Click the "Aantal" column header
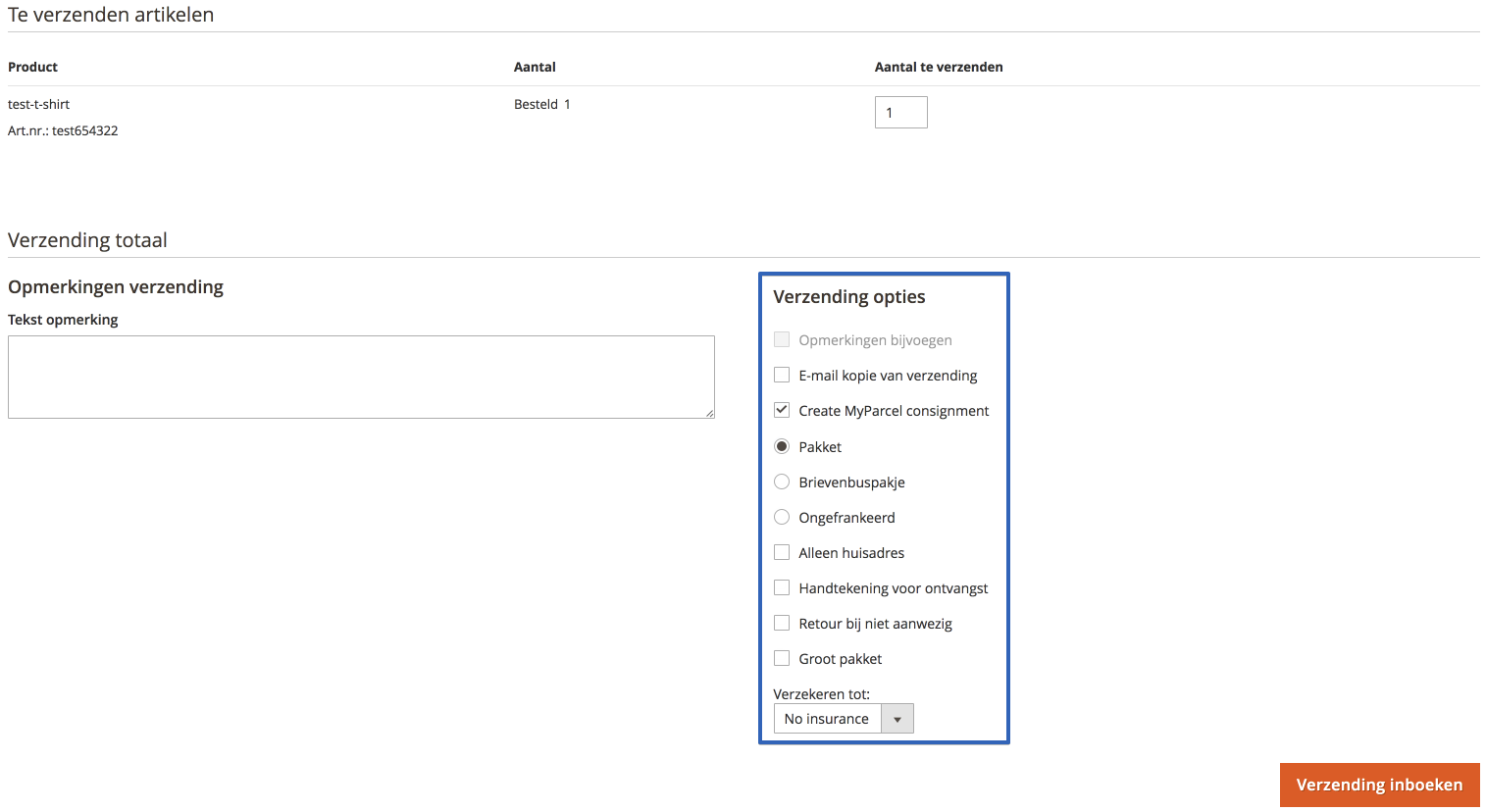This screenshot has height=812, width=1486. (535, 67)
